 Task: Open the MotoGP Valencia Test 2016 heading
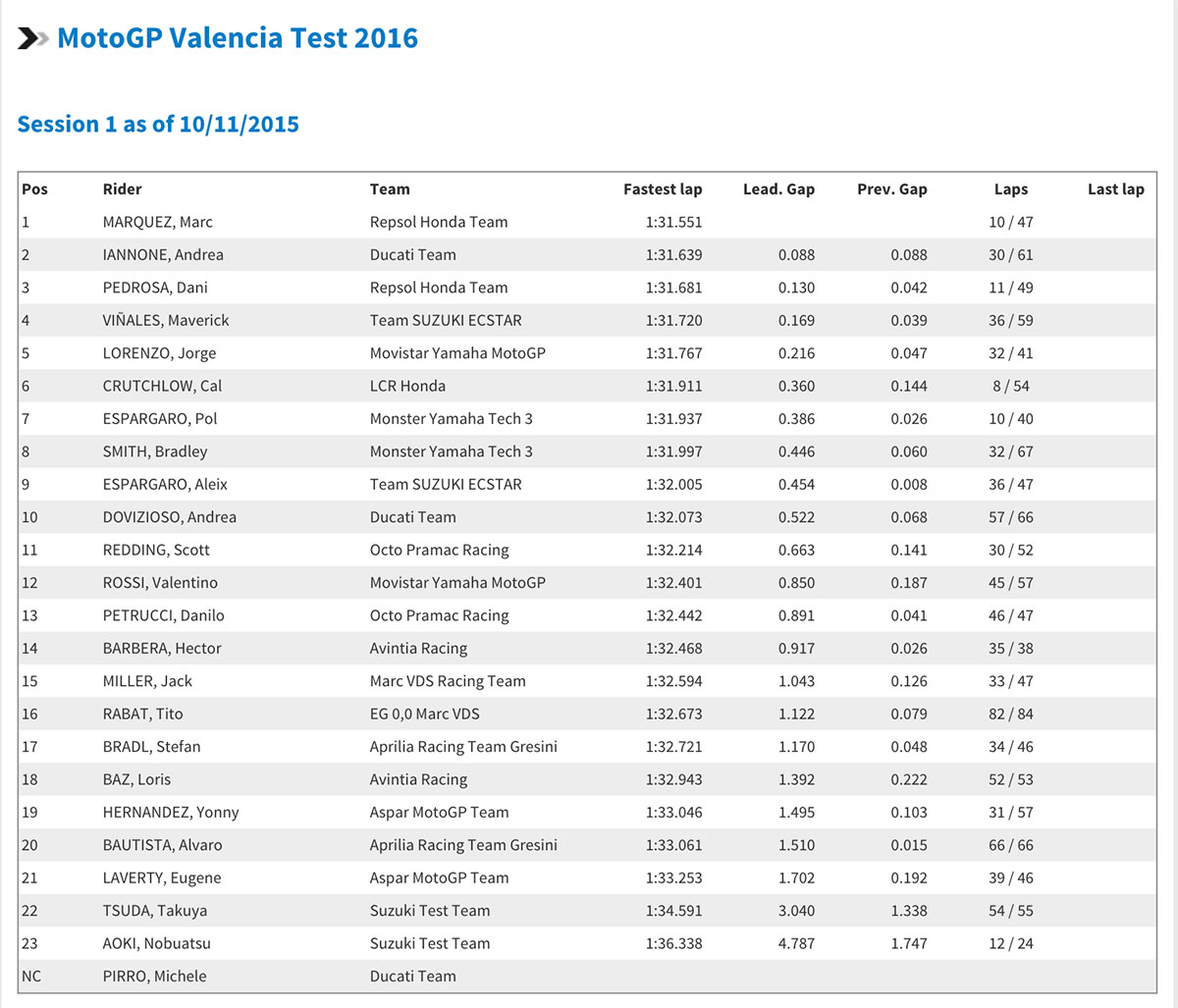[x=238, y=38]
